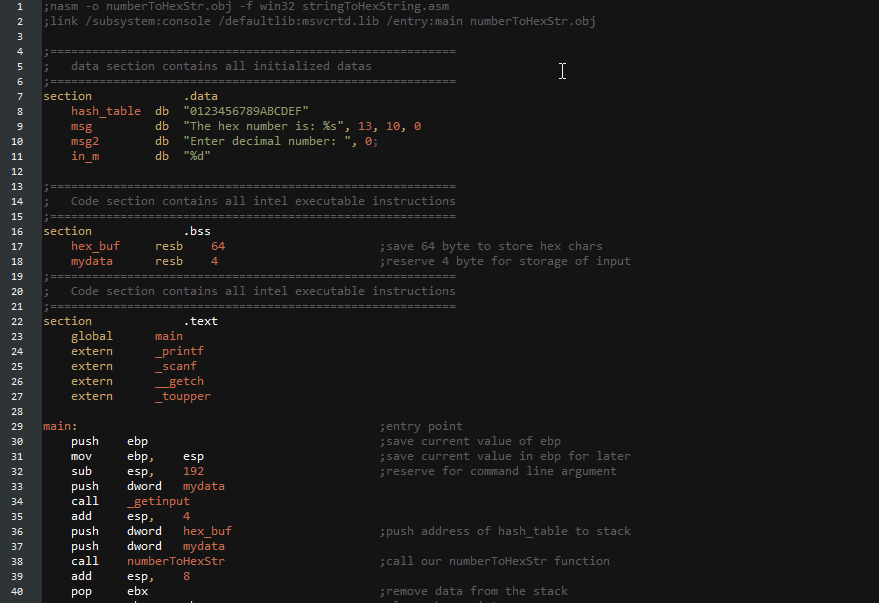This screenshot has width=879, height=603.
Task: Click the _scanf extern symbol
Action: click(x=176, y=366)
